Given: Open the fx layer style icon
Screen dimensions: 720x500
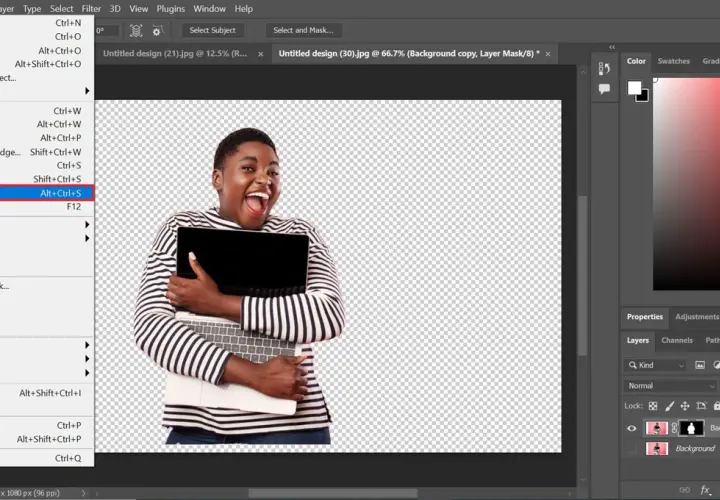Looking at the screenshot, I should 705,490.
